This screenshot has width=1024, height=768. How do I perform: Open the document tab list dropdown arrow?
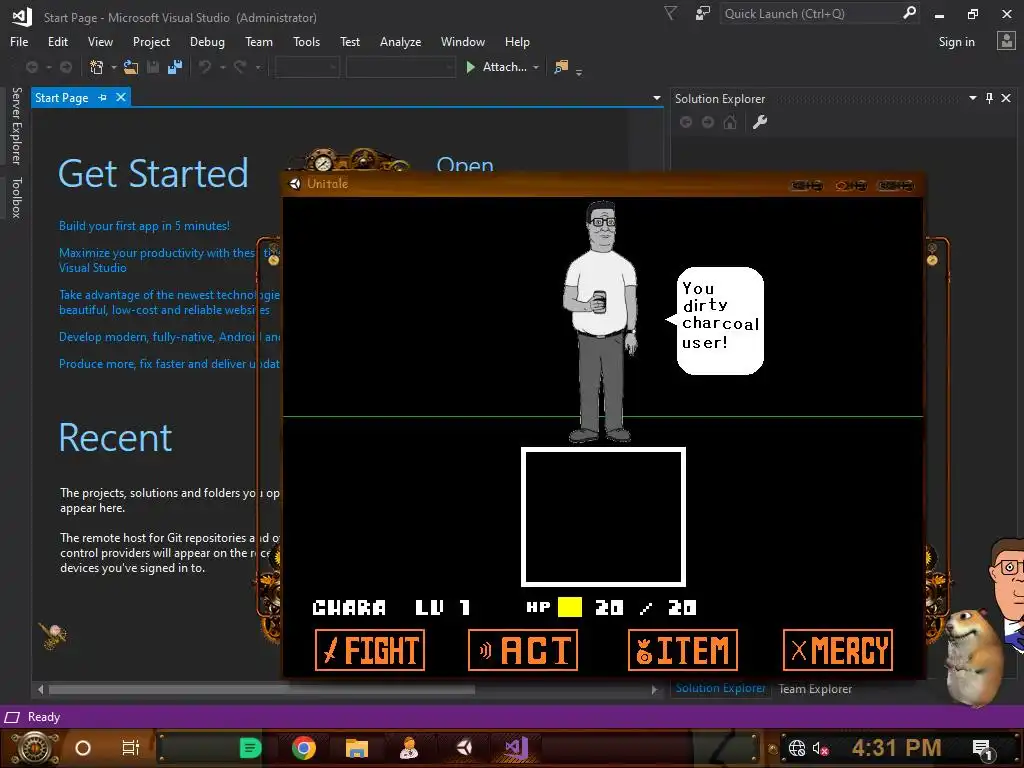click(x=657, y=98)
